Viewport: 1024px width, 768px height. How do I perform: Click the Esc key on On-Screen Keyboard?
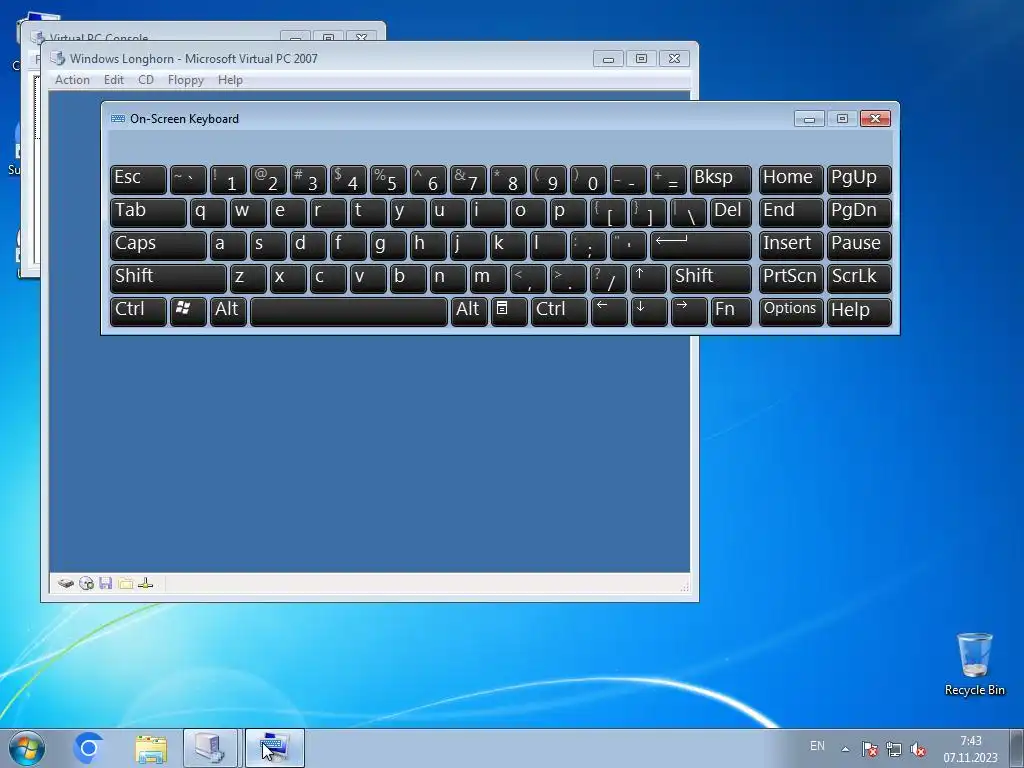pos(138,180)
